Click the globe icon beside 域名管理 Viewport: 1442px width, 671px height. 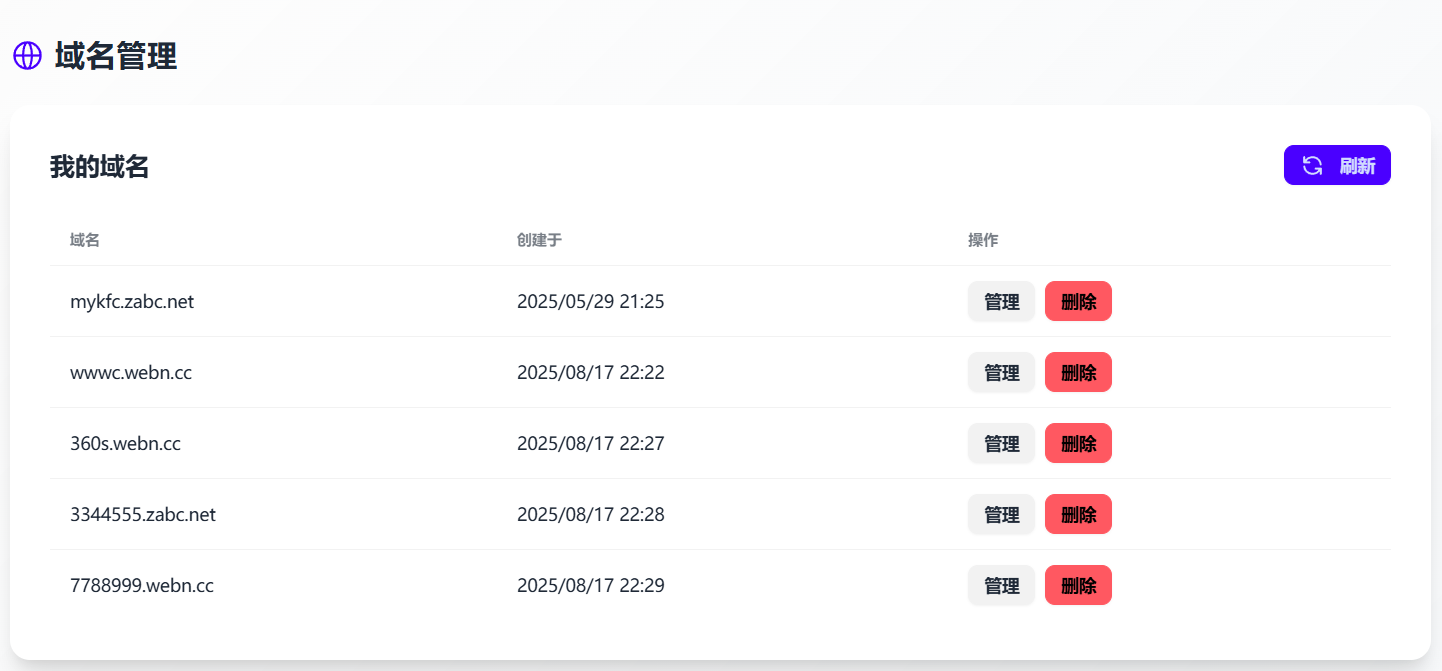pos(27,56)
